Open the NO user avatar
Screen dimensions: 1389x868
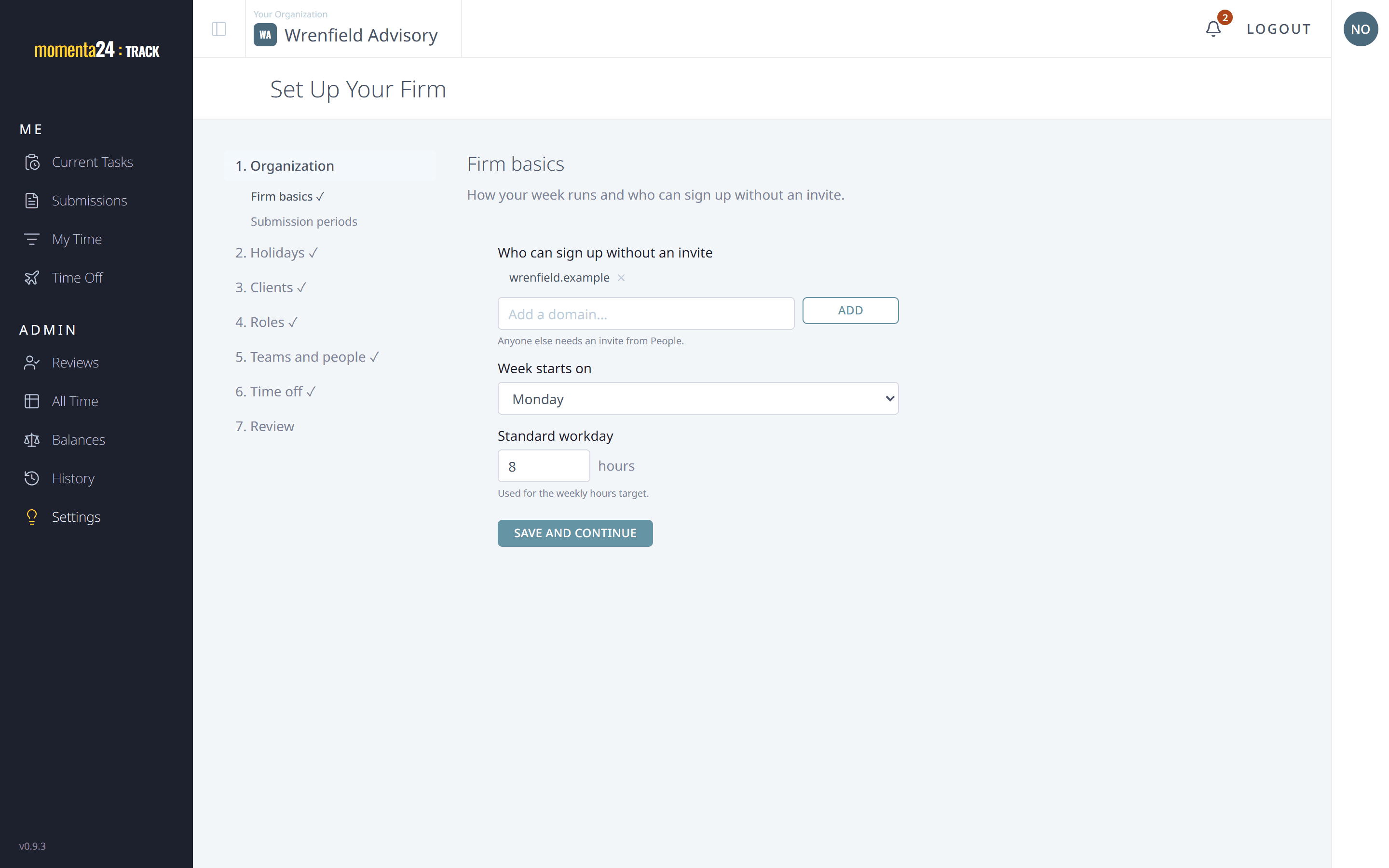point(1360,29)
